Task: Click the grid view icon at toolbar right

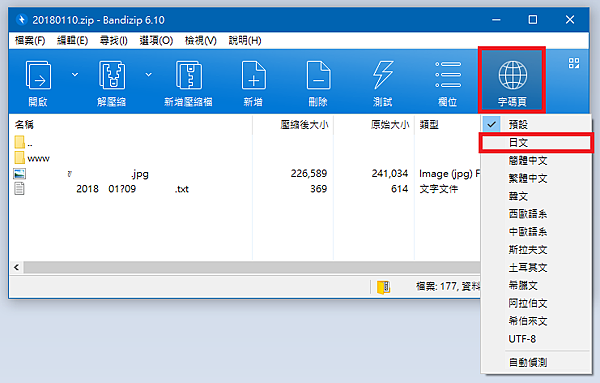Action: coord(574,63)
